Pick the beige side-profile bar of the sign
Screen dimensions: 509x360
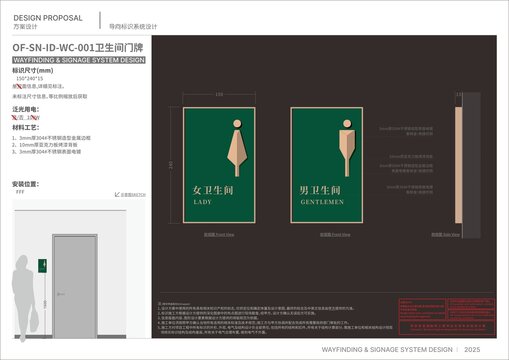pyautogui.click(x=459, y=165)
